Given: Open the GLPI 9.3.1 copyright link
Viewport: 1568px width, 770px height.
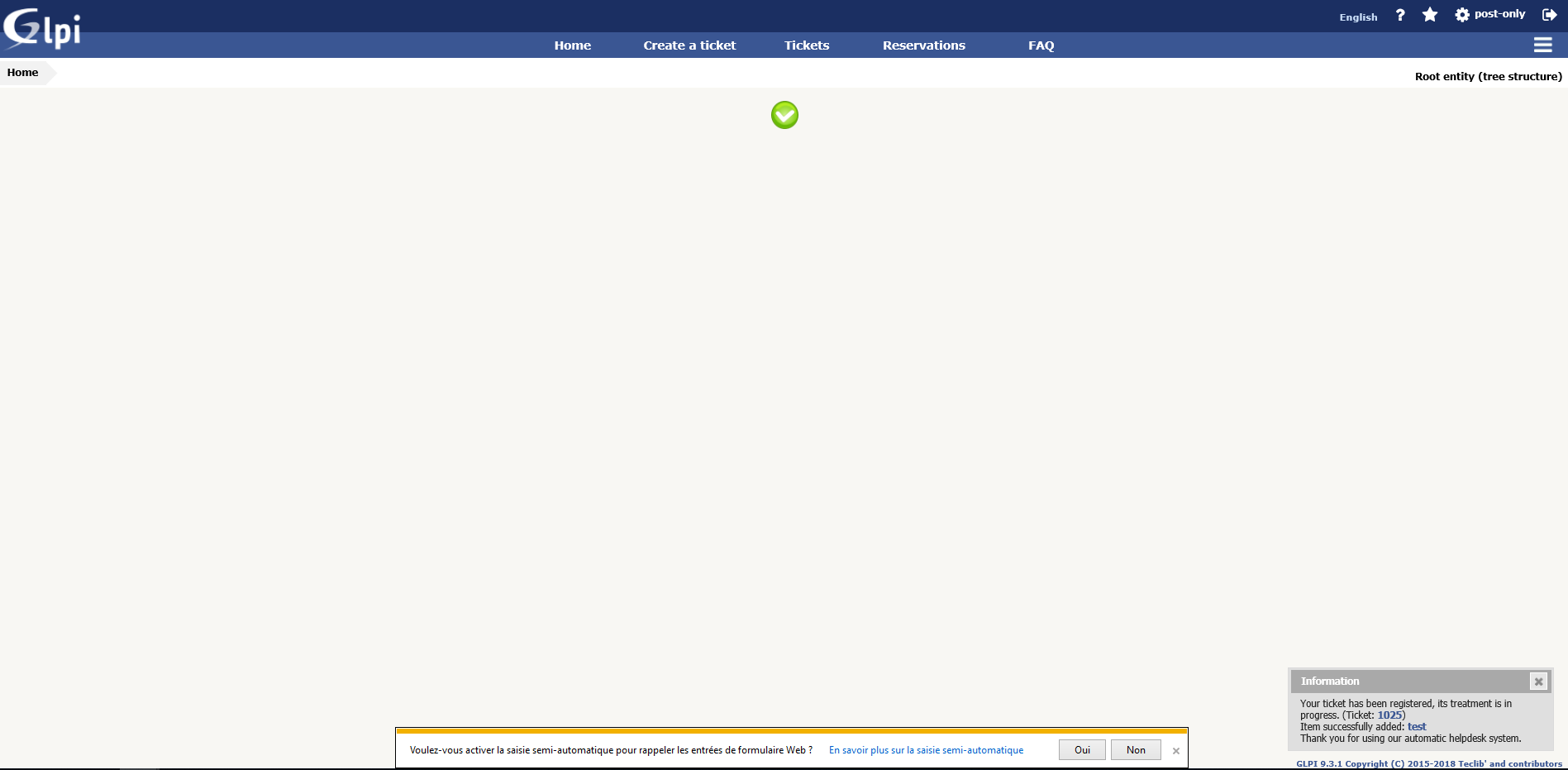Looking at the screenshot, I should (x=1428, y=763).
